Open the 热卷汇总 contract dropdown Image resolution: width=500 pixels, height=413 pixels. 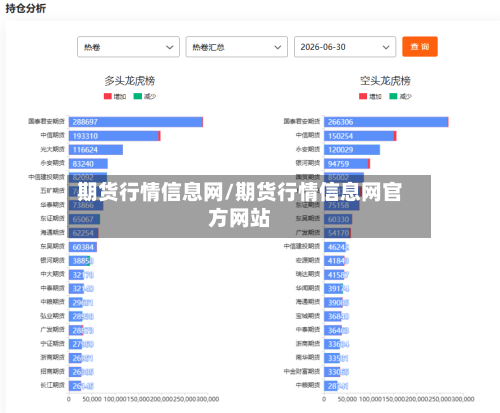[x=237, y=47]
